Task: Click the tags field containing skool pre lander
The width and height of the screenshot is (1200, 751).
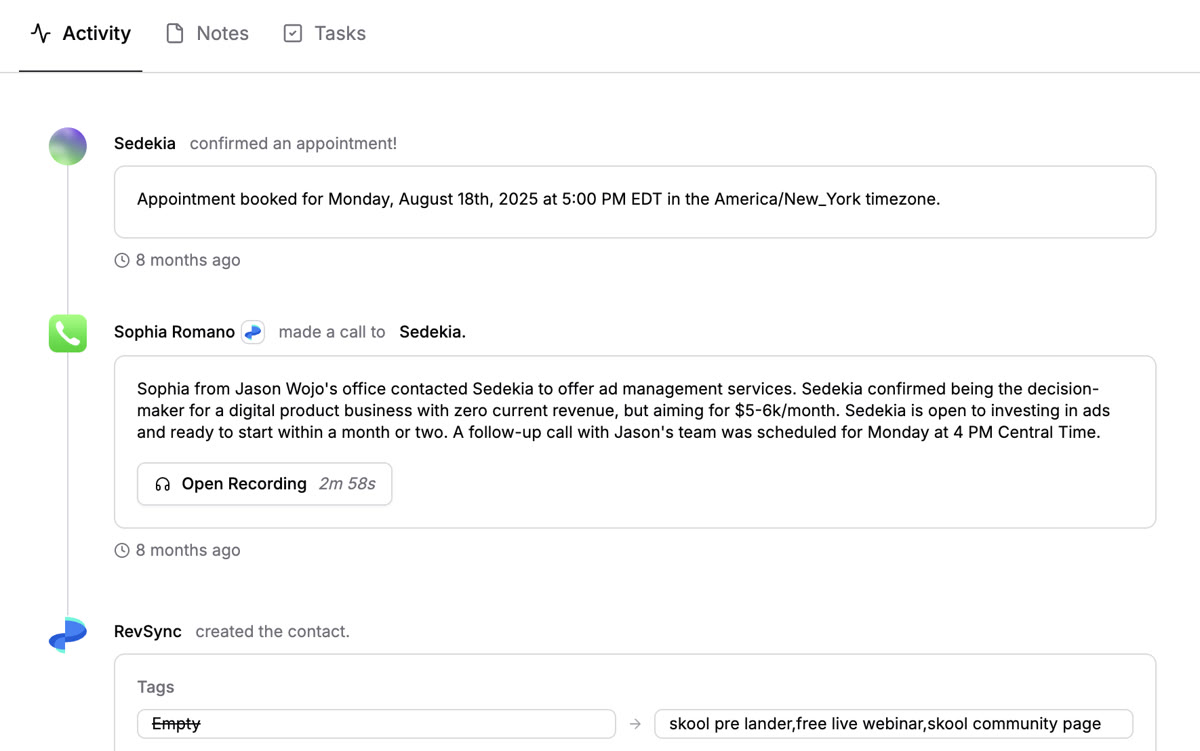Action: 893,723
